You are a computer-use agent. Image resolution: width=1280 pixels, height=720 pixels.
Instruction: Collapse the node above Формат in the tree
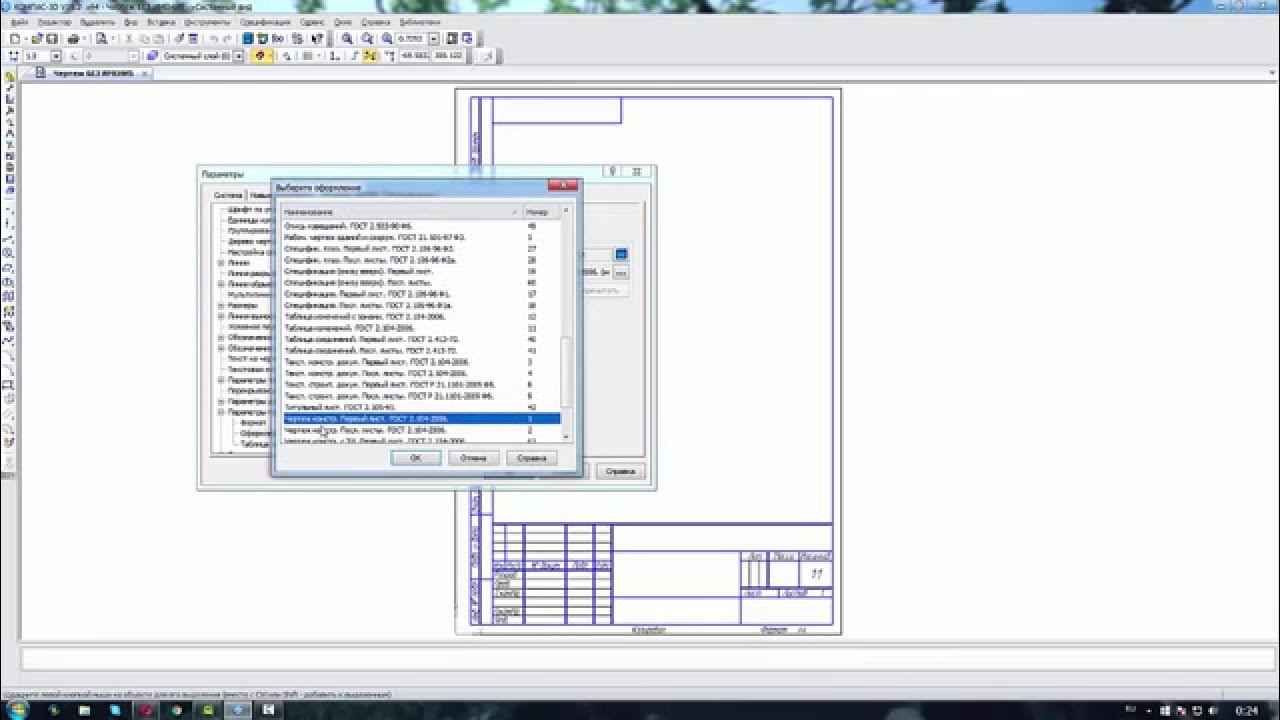click(x=221, y=411)
